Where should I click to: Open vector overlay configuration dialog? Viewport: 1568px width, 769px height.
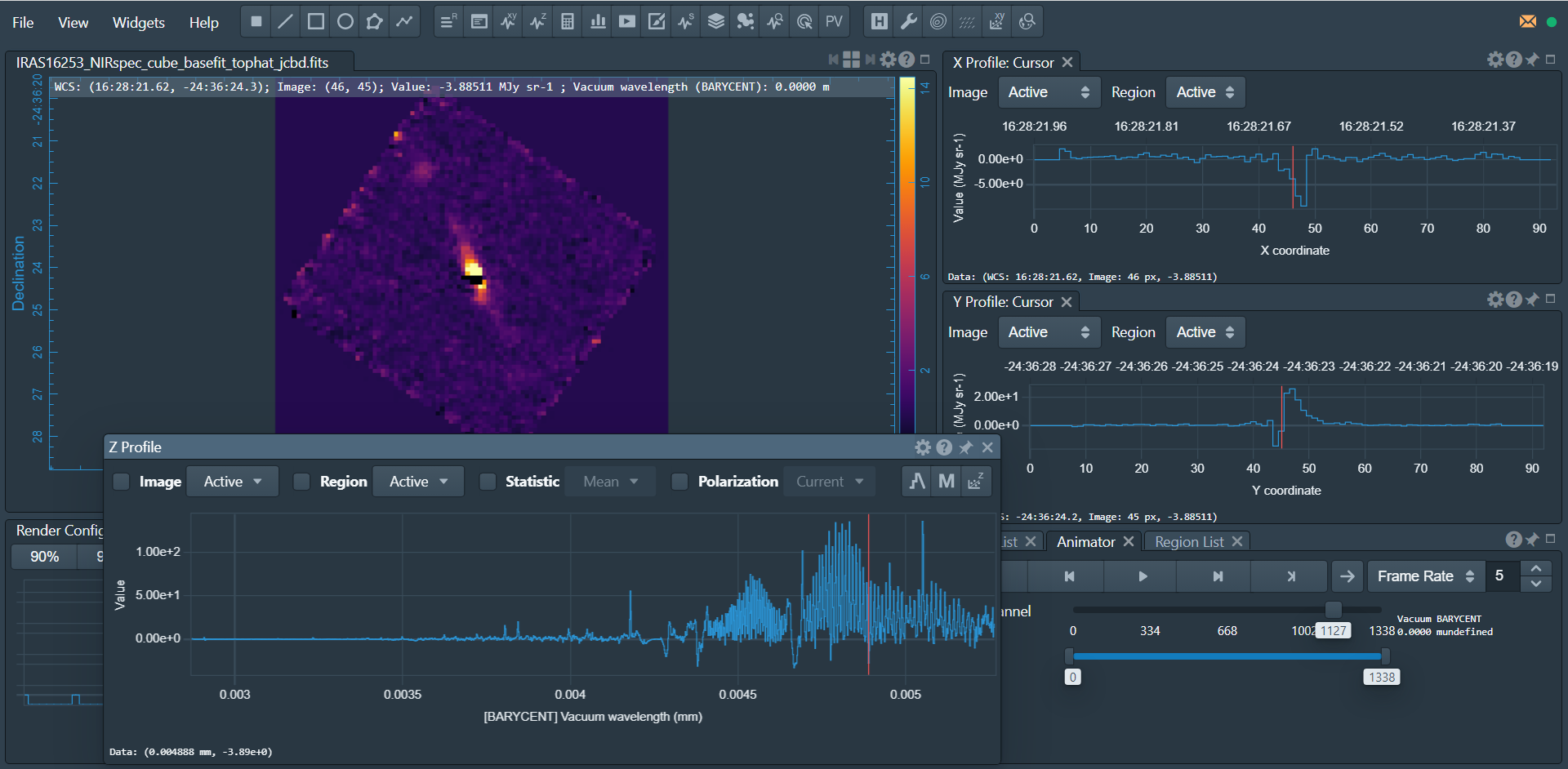tap(968, 22)
